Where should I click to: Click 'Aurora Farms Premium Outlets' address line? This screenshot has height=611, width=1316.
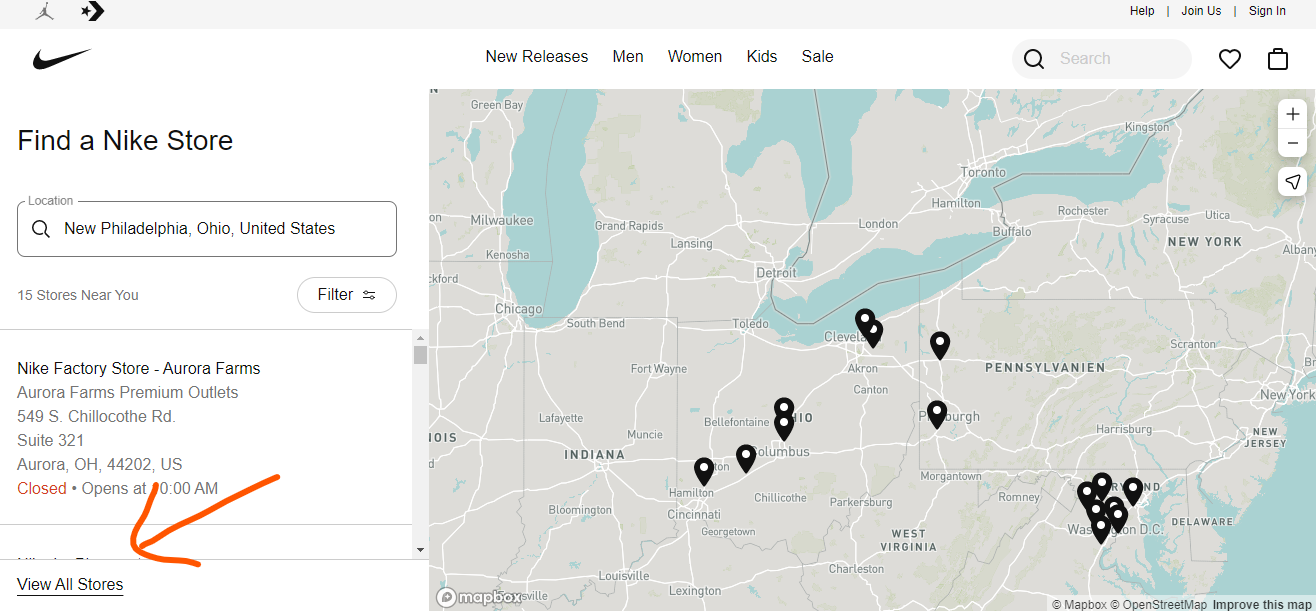[x=128, y=393]
